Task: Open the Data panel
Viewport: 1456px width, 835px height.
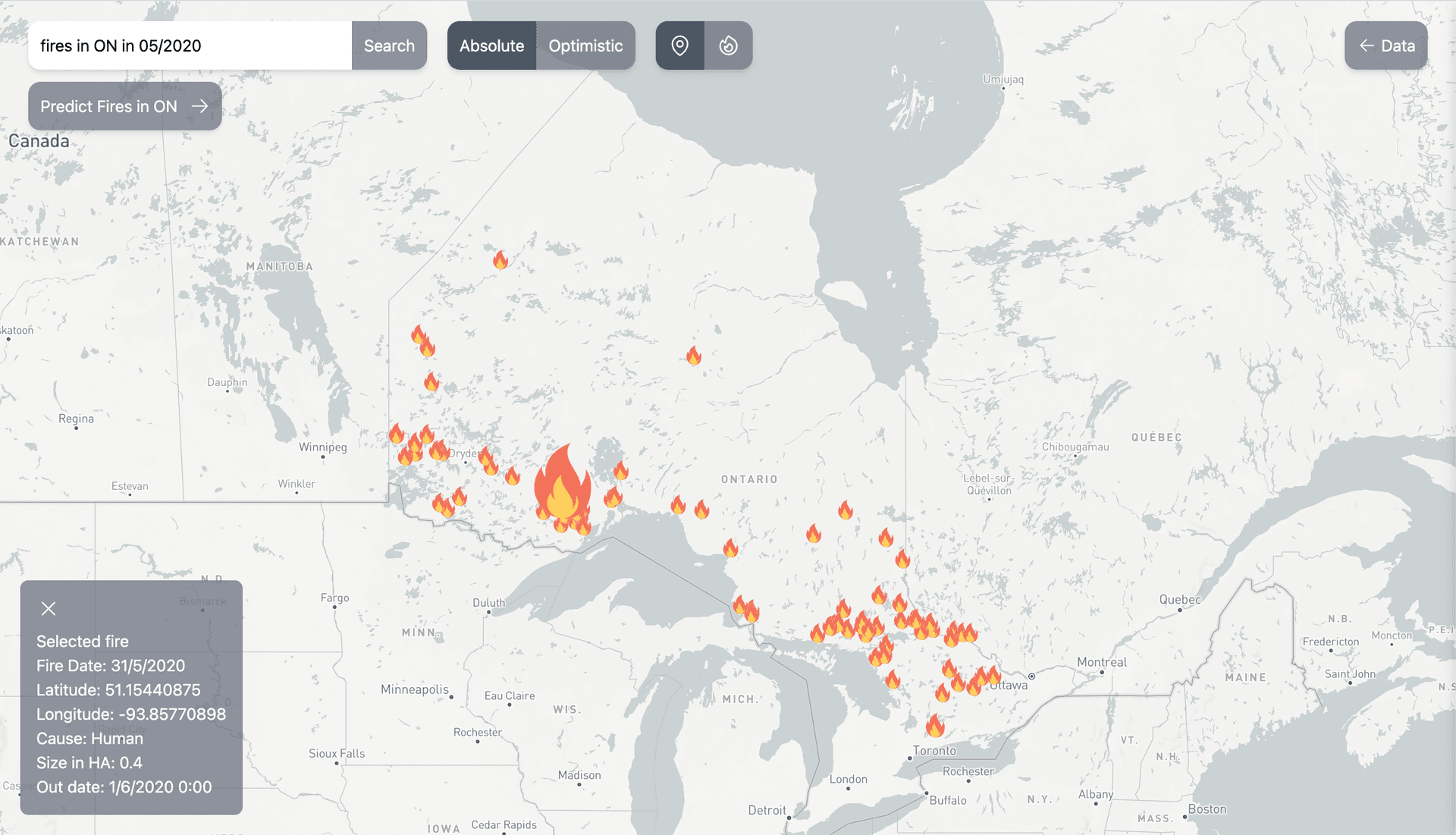Action: pyautogui.click(x=1386, y=46)
